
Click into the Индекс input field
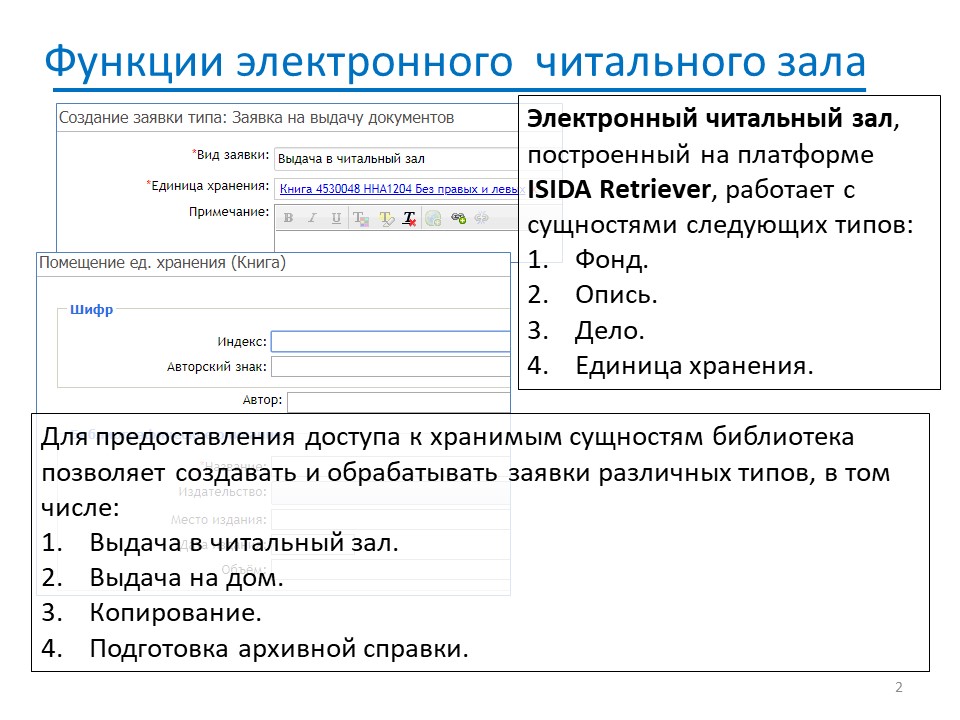click(391, 342)
